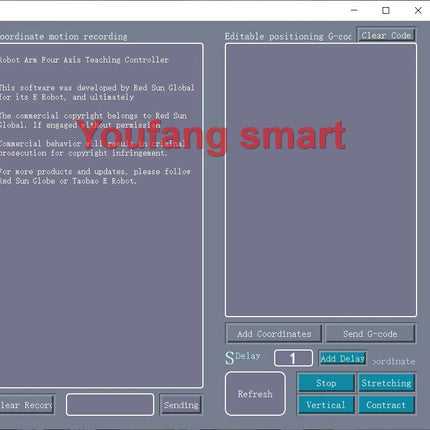Click the coordinate motion recording label
This screenshot has width=430, height=430.
coord(64,36)
